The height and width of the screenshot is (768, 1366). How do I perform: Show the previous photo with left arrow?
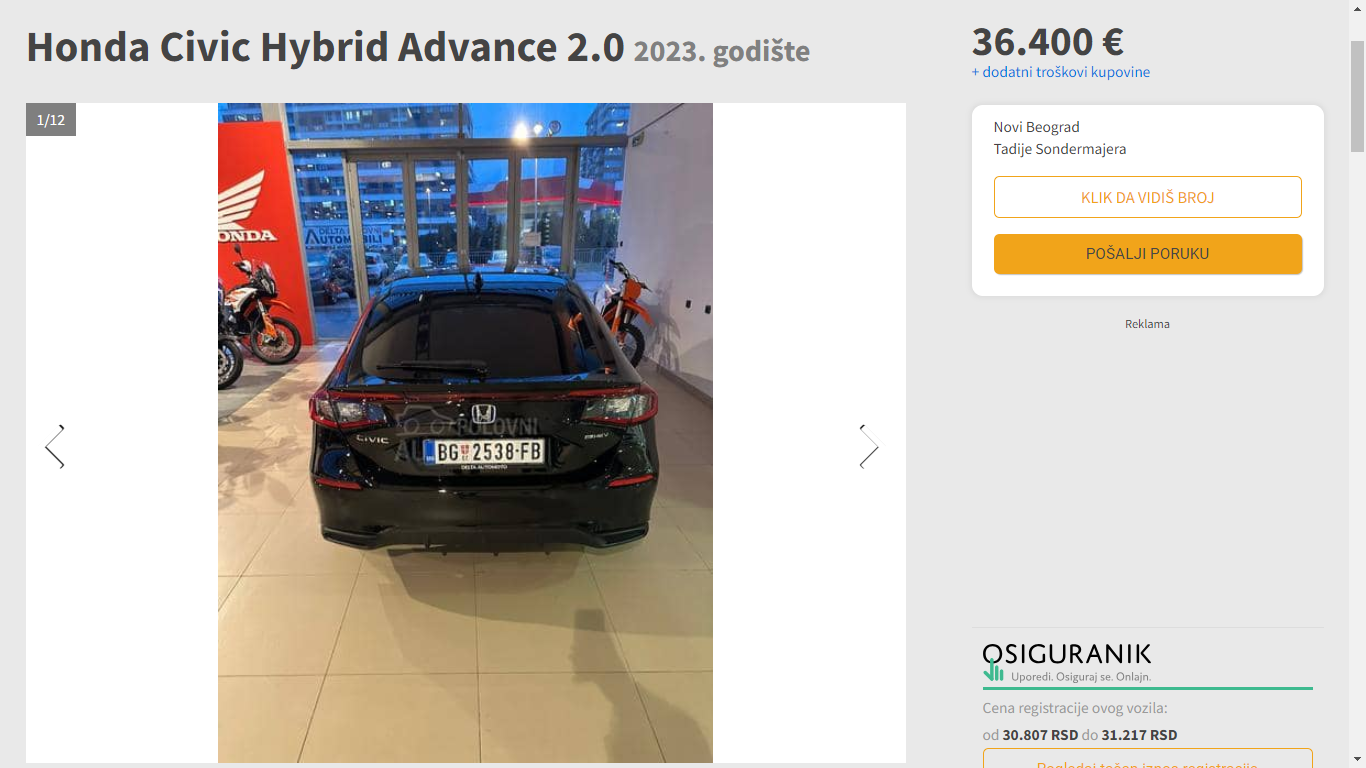pyautogui.click(x=55, y=447)
